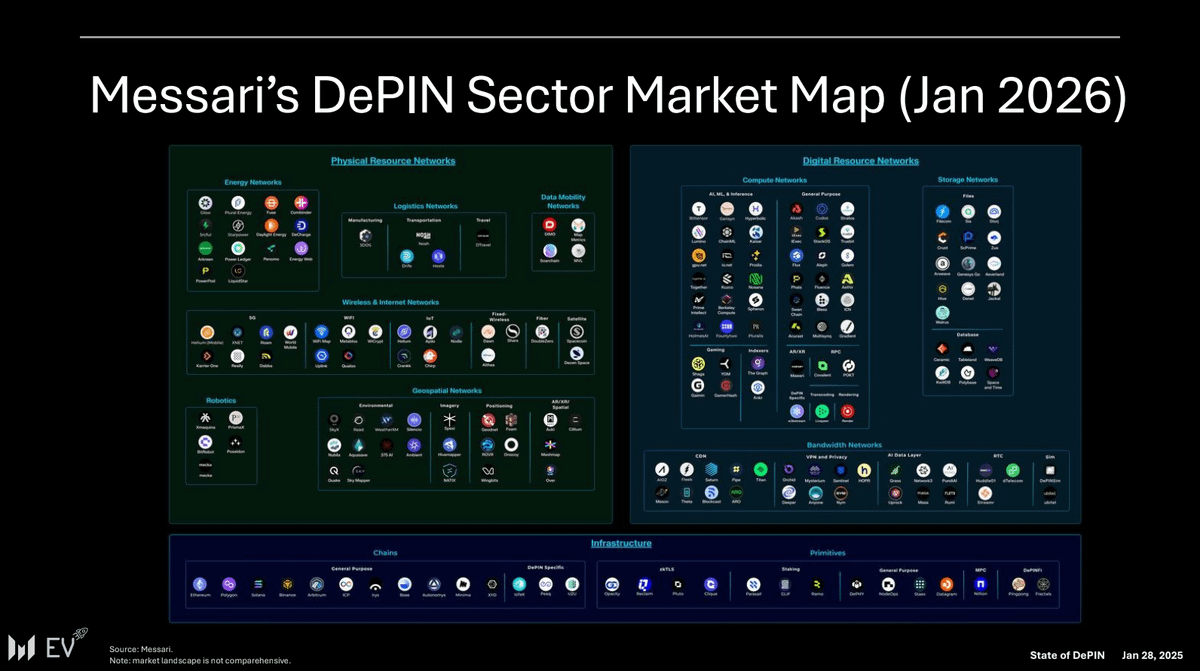This screenshot has height=671, width=1200.
Task: Select the 3DOS manufacturing logo
Action: point(366,236)
